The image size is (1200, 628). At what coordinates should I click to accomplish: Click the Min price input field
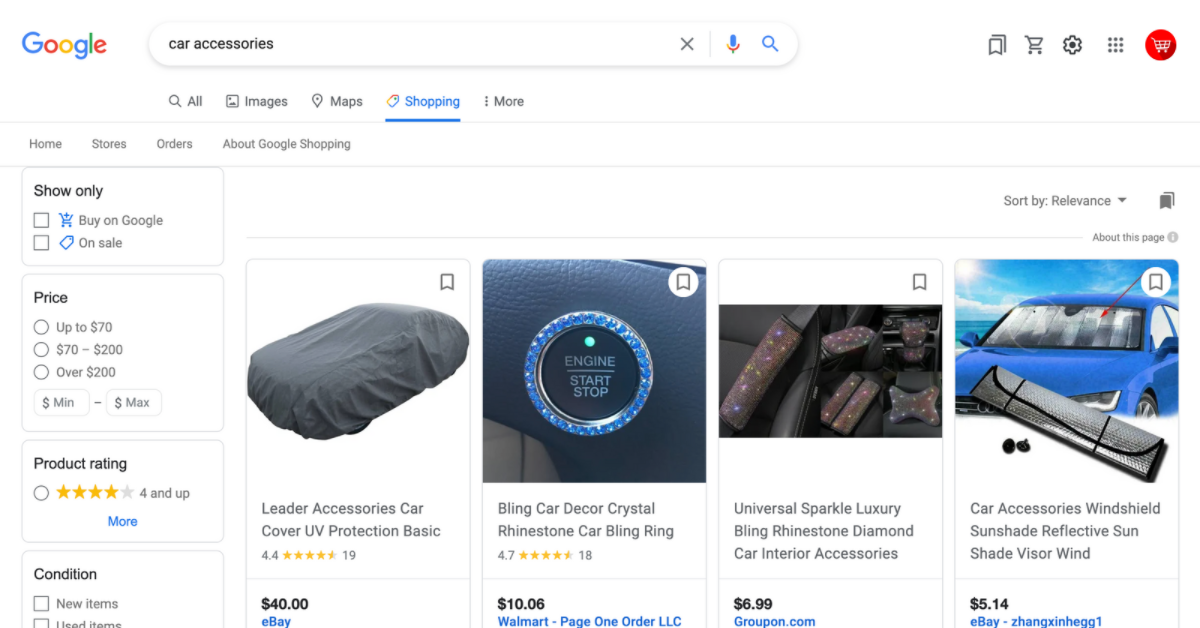pyautogui.click(x=61, y=403)
